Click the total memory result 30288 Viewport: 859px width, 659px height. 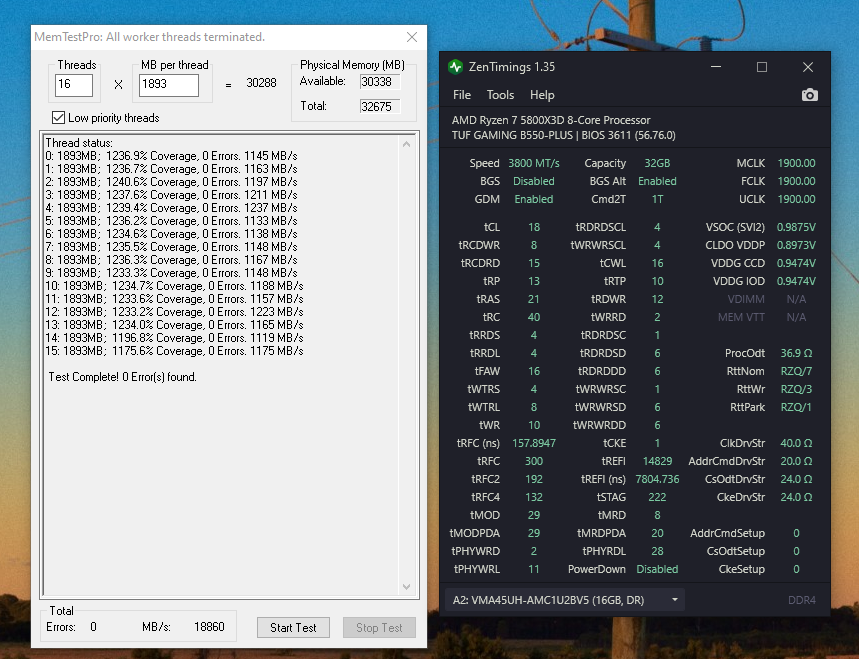(261, 83)
